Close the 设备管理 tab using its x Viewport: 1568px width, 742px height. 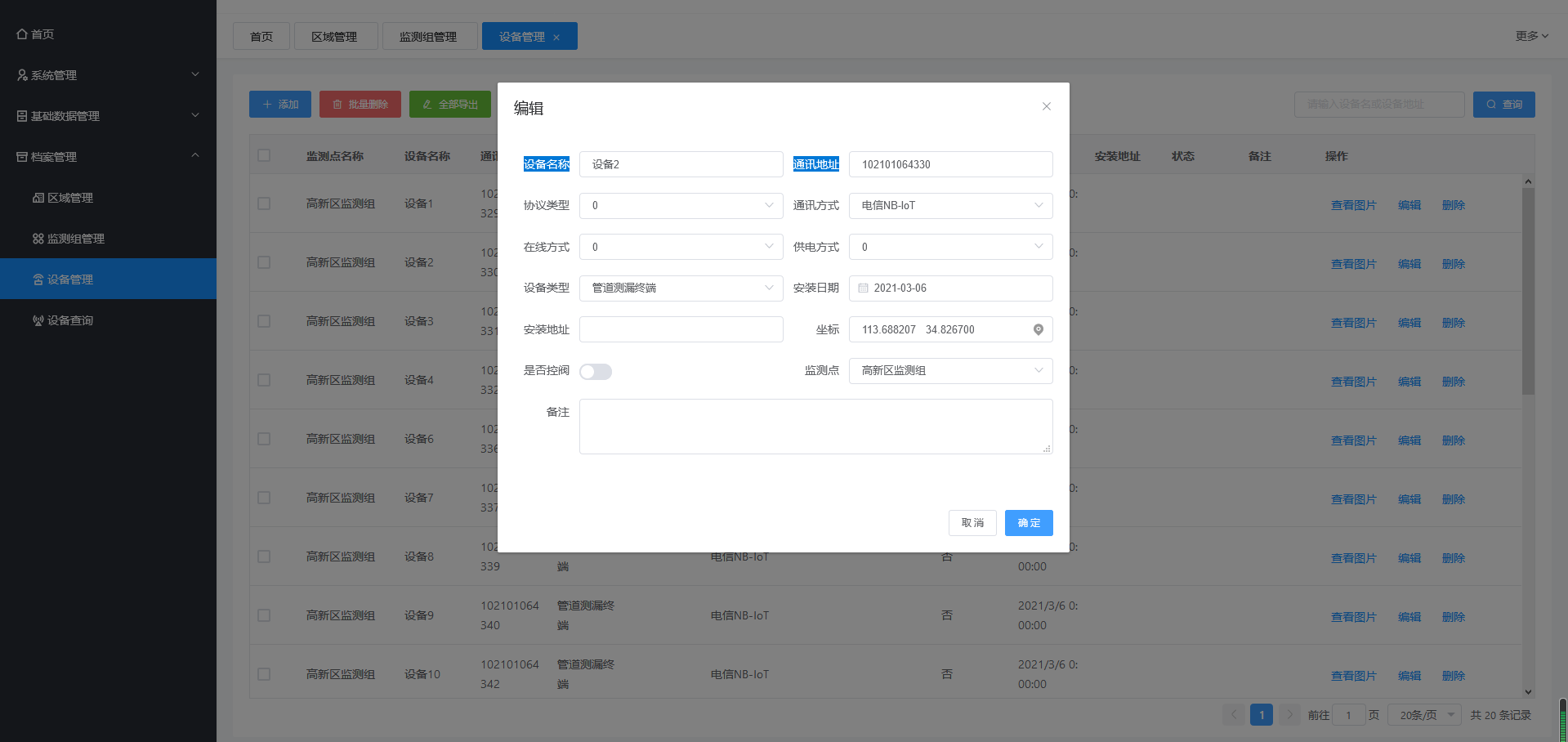[x=556, y=38]
